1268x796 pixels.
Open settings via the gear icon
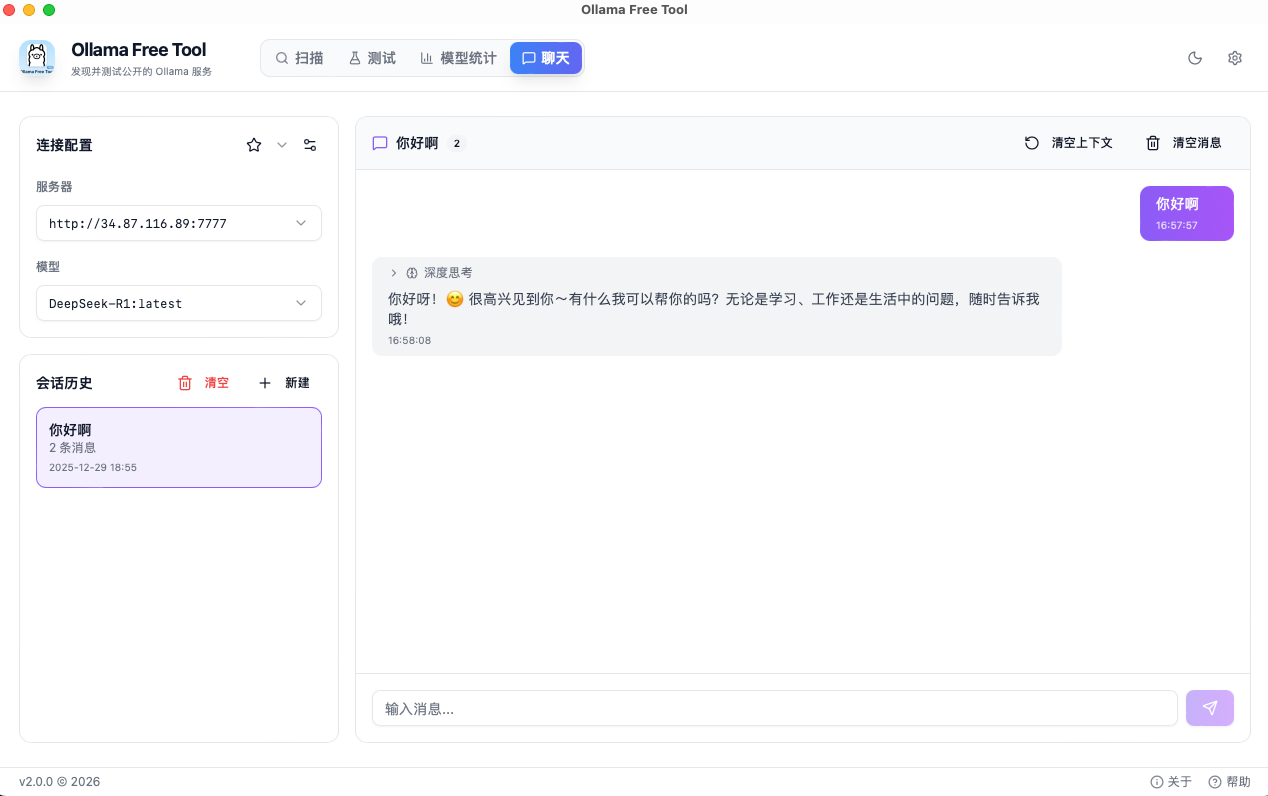click(1234, 58)
